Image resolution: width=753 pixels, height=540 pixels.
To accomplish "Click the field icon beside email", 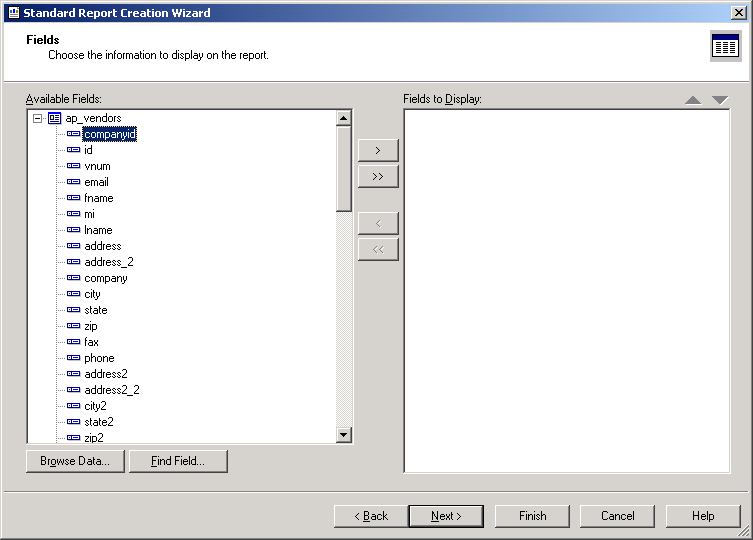I will (73, 182).
